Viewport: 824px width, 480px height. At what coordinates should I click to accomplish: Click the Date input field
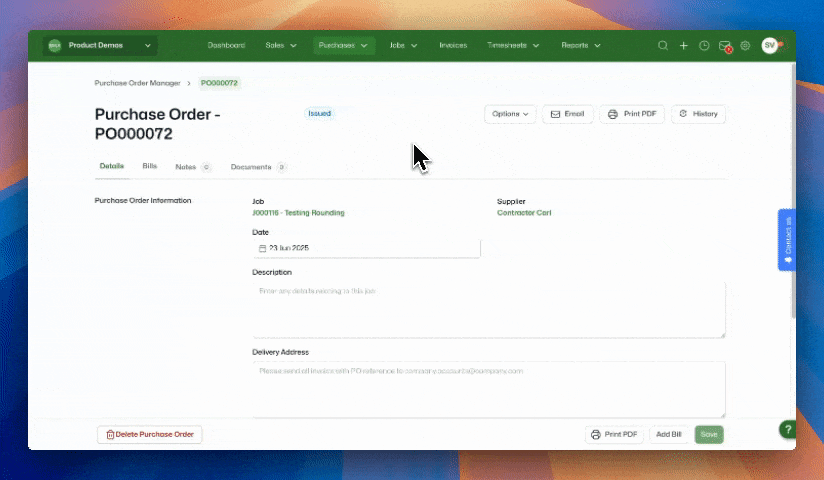(x=366, y=248)
